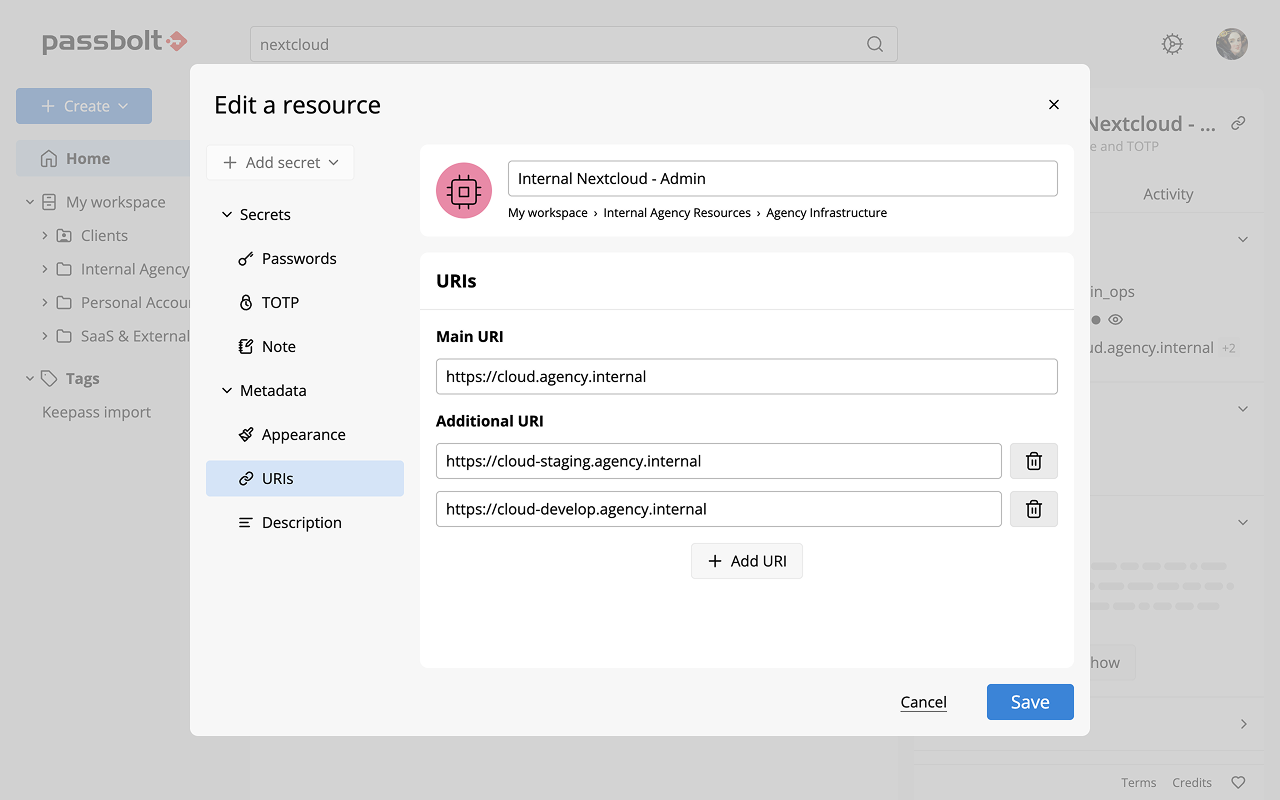Click the pink resource icon avatar
This screenshot has height=800, width=1280.
coord(464,190)
